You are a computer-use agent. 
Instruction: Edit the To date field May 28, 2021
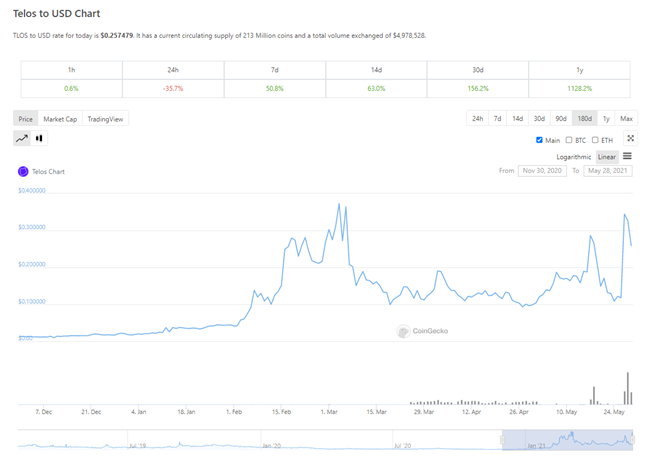coord(608,170)
